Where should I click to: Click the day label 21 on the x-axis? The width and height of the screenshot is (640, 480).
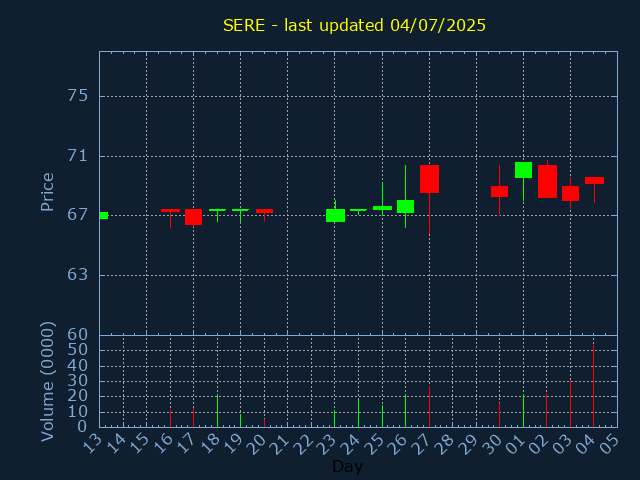pyautogui.click(x=282, y=444)
